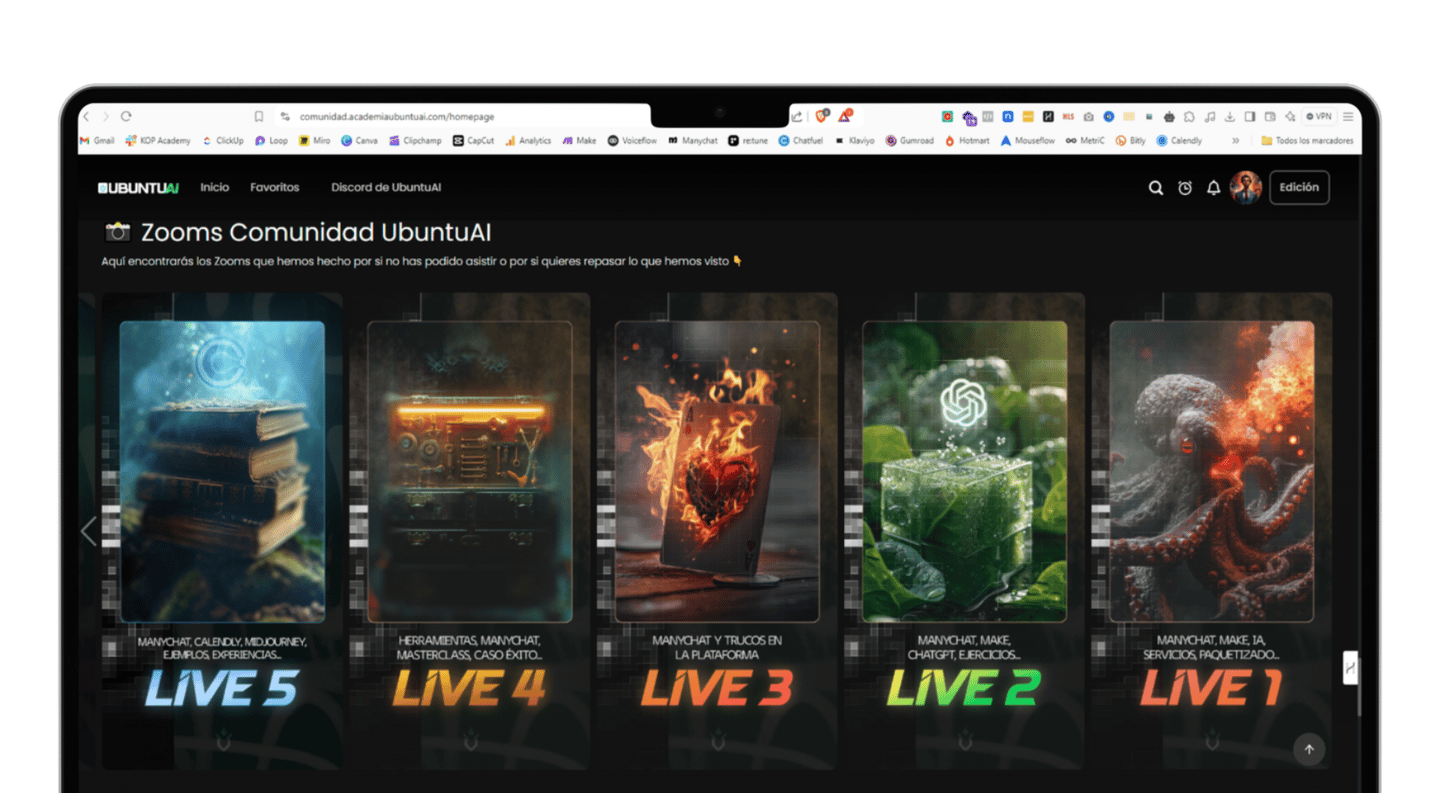The image size is (1440, 793).
Task: Open the LIVE 2 ChatGPT cube thumbnail
Action: pos(965,472)
